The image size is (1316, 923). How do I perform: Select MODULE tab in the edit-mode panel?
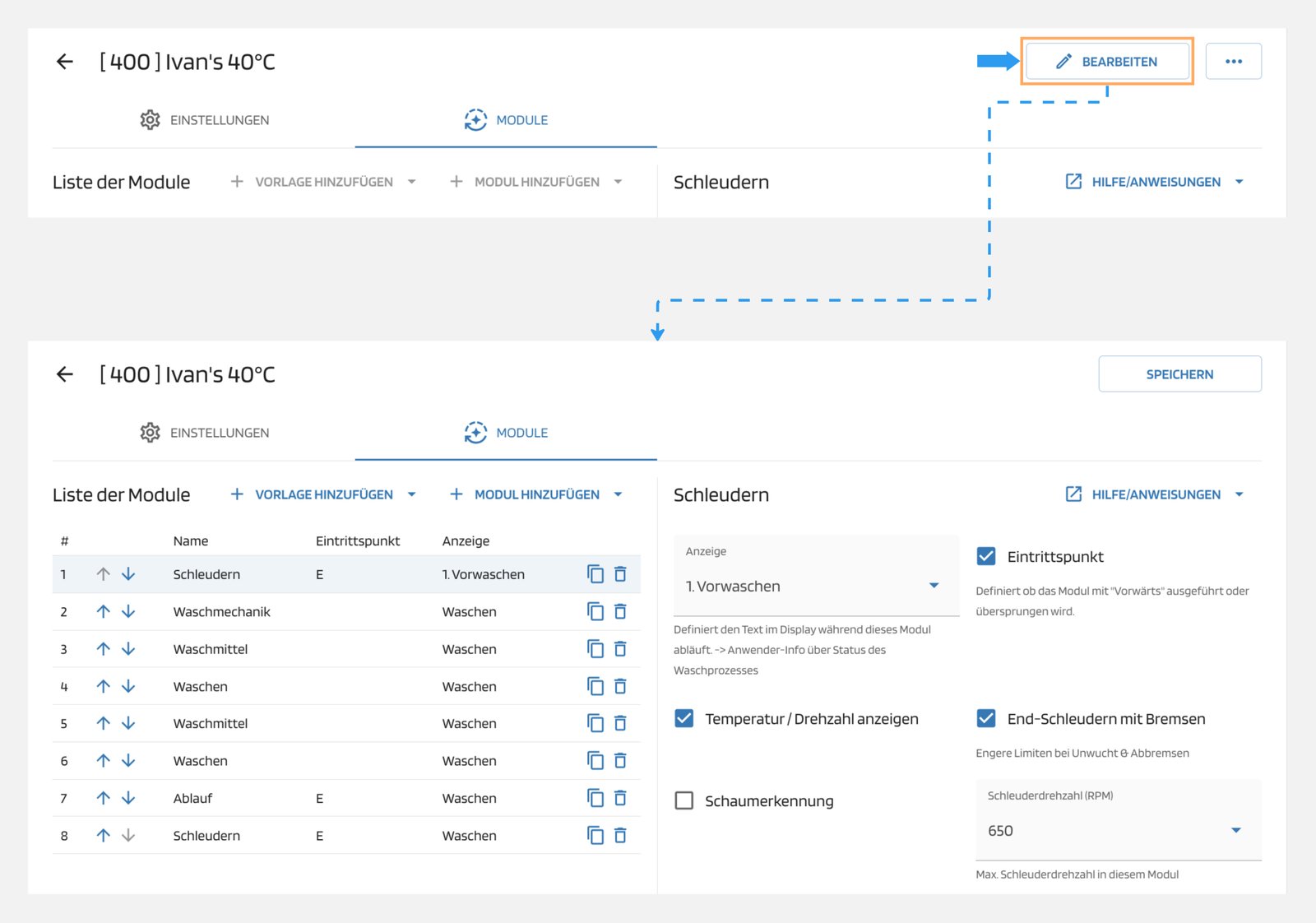(x=506, y=433)
